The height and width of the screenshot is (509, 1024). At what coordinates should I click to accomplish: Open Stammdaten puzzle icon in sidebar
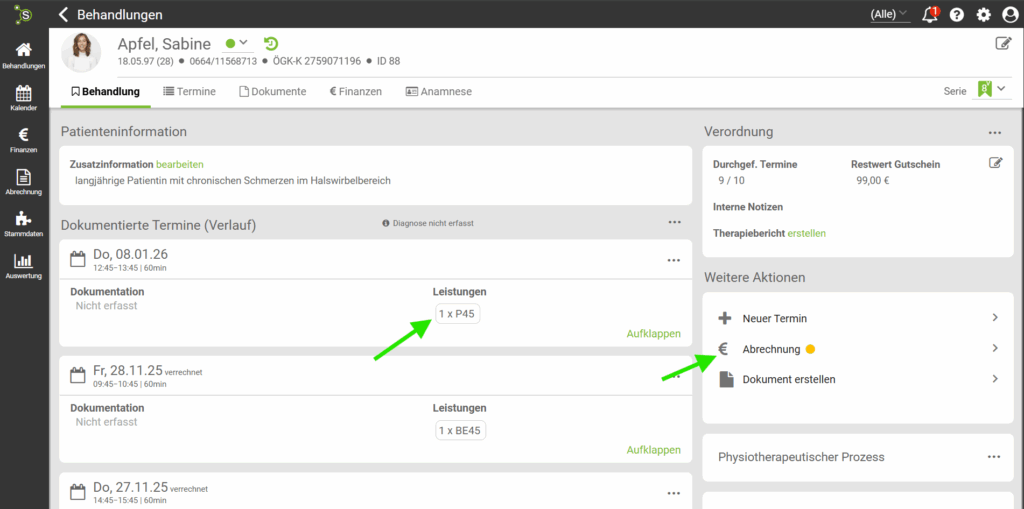click(24, 223)
